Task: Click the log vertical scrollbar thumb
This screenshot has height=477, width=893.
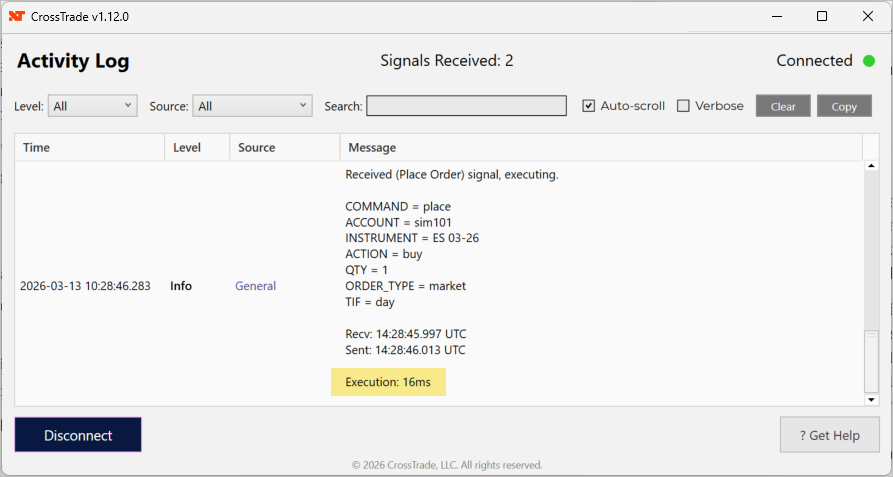Action: tap(871, 361)
